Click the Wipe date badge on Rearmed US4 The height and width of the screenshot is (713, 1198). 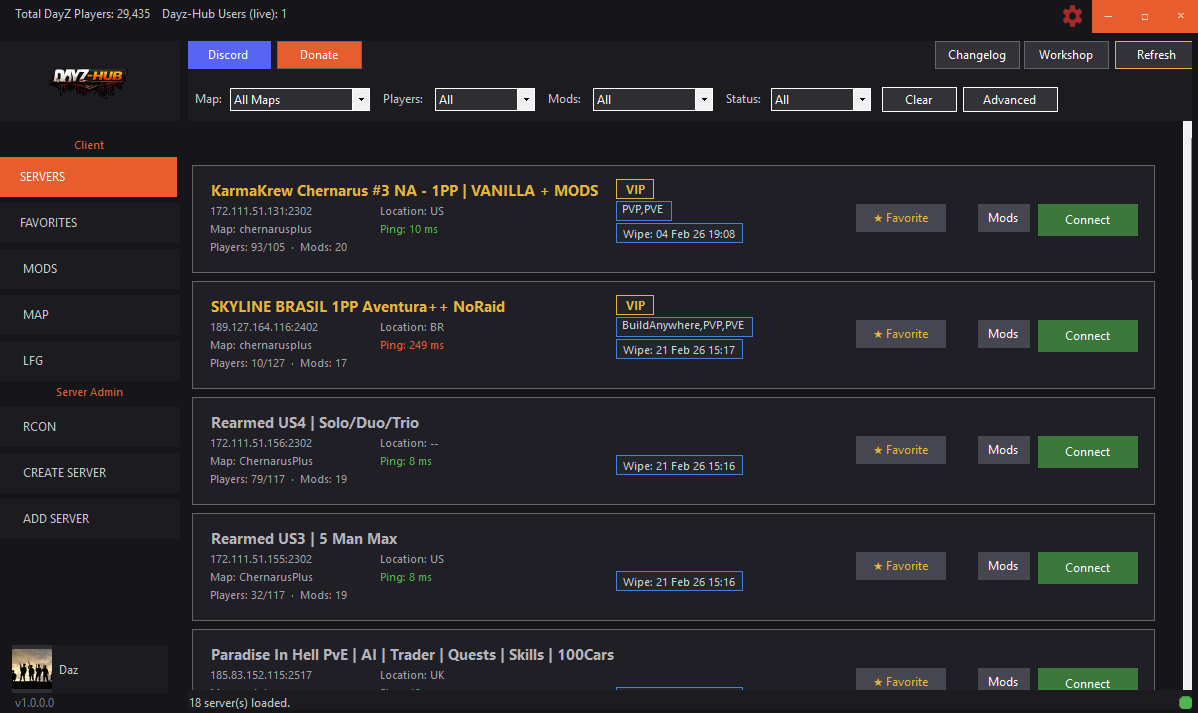679,465
